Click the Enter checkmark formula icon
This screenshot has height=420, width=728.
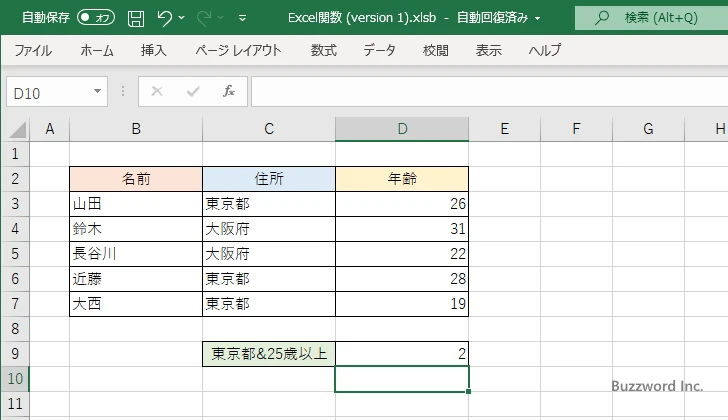pyautogui.click(x=193, y=91)
